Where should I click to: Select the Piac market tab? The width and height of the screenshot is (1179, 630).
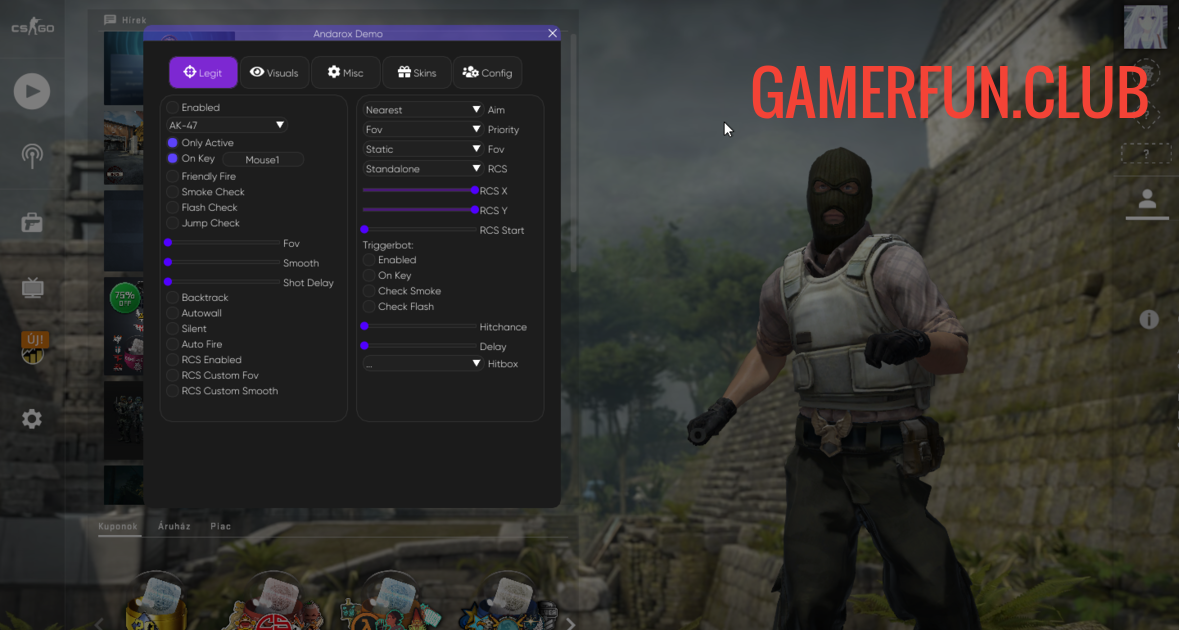point(220,526)
